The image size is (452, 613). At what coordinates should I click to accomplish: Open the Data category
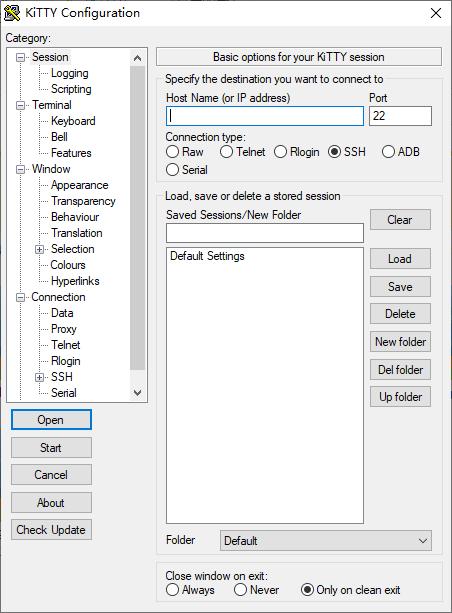pos(62,314)
